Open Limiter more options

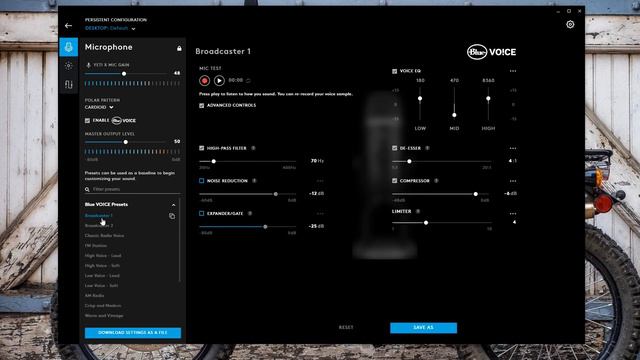coord(513,213)
